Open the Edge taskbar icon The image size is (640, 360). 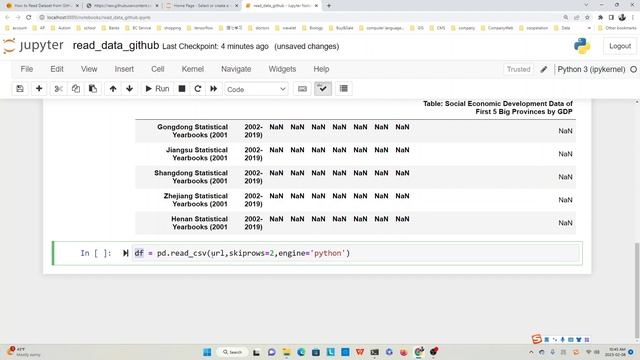301,352
